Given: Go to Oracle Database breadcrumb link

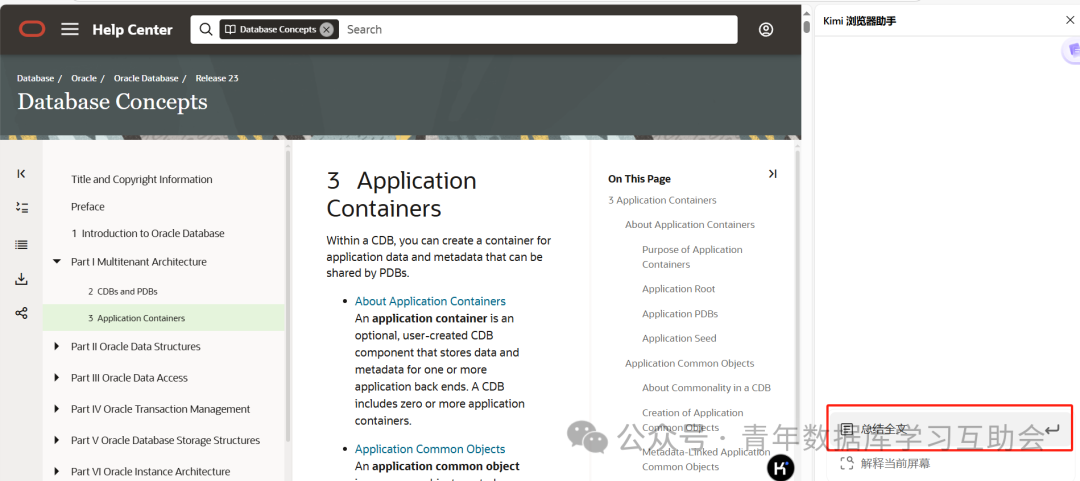Looking at the screenshot, I should click(x=146, y=79).
